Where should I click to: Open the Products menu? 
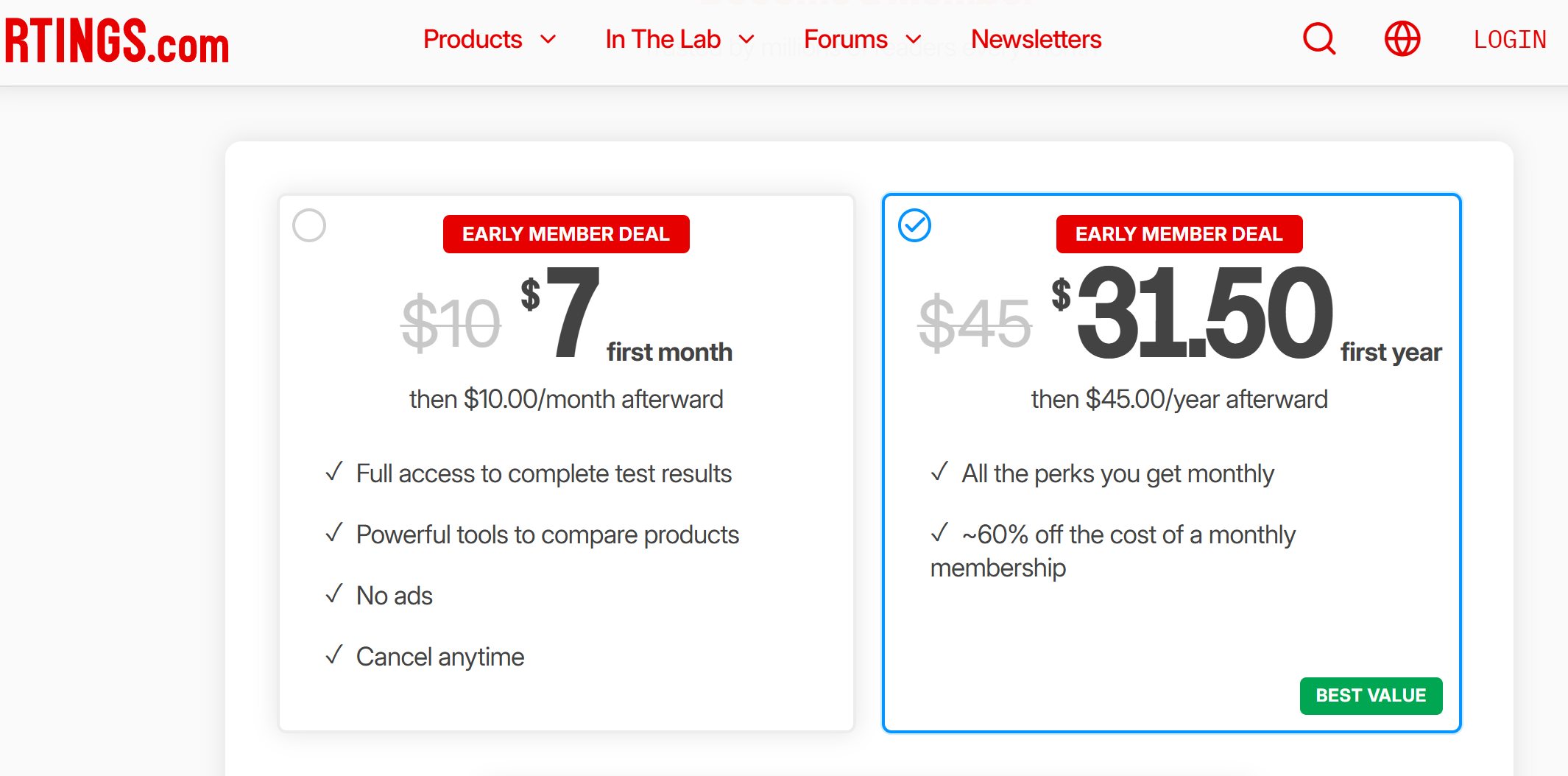click(x=473, y=39)
